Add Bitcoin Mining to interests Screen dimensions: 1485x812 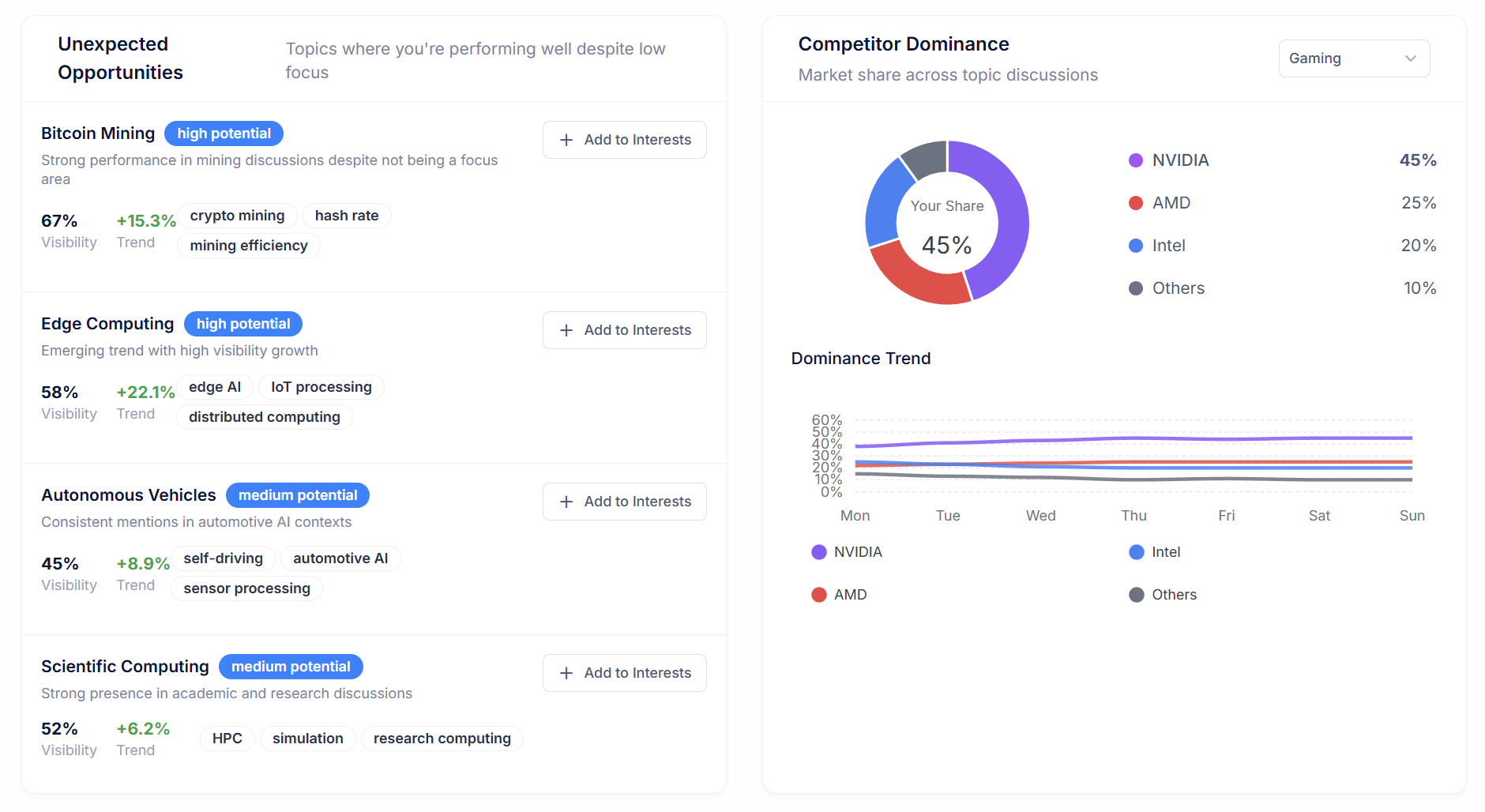click(624, 140)
